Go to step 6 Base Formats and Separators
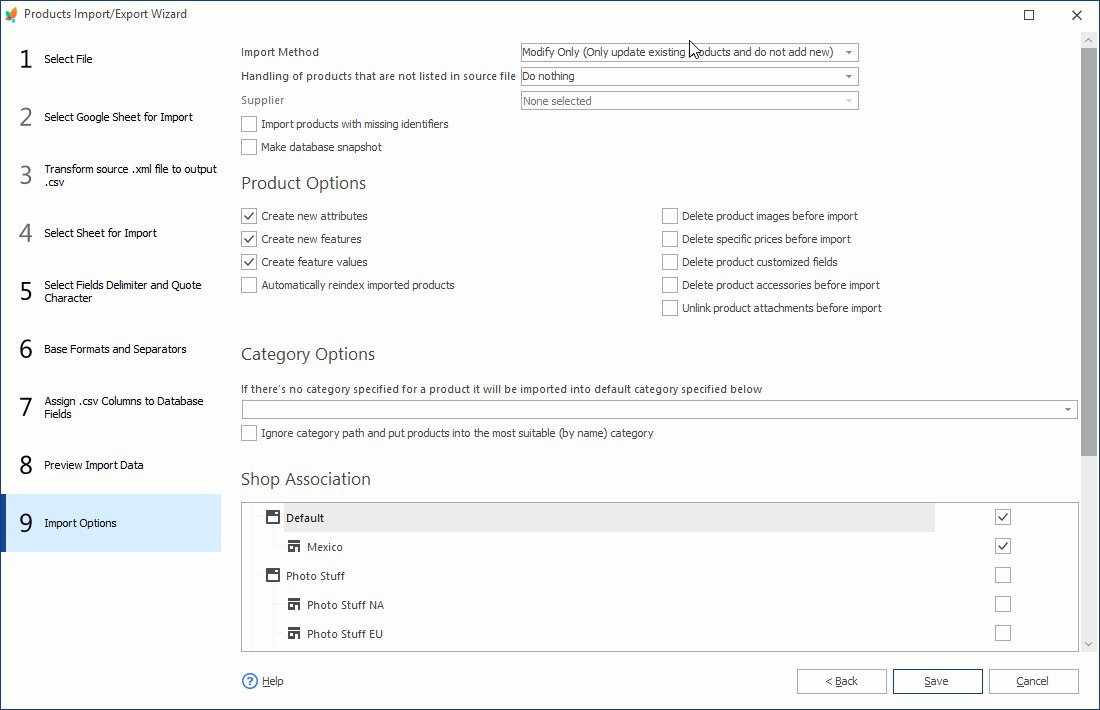This screenshot has width=1100, height=710. click(x=112, y=349)
